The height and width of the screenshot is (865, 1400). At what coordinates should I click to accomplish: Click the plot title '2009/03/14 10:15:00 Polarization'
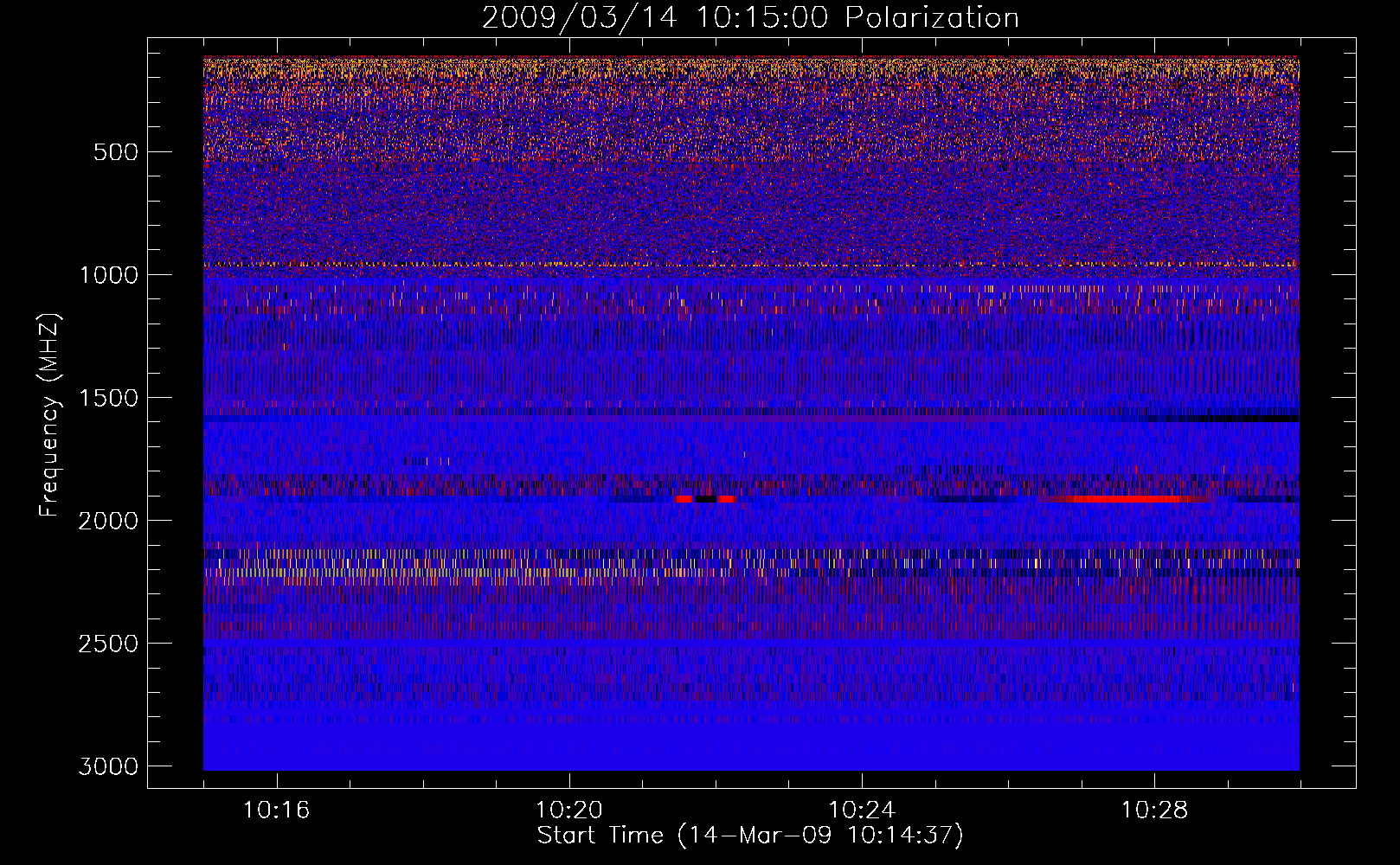coord(750,17)
